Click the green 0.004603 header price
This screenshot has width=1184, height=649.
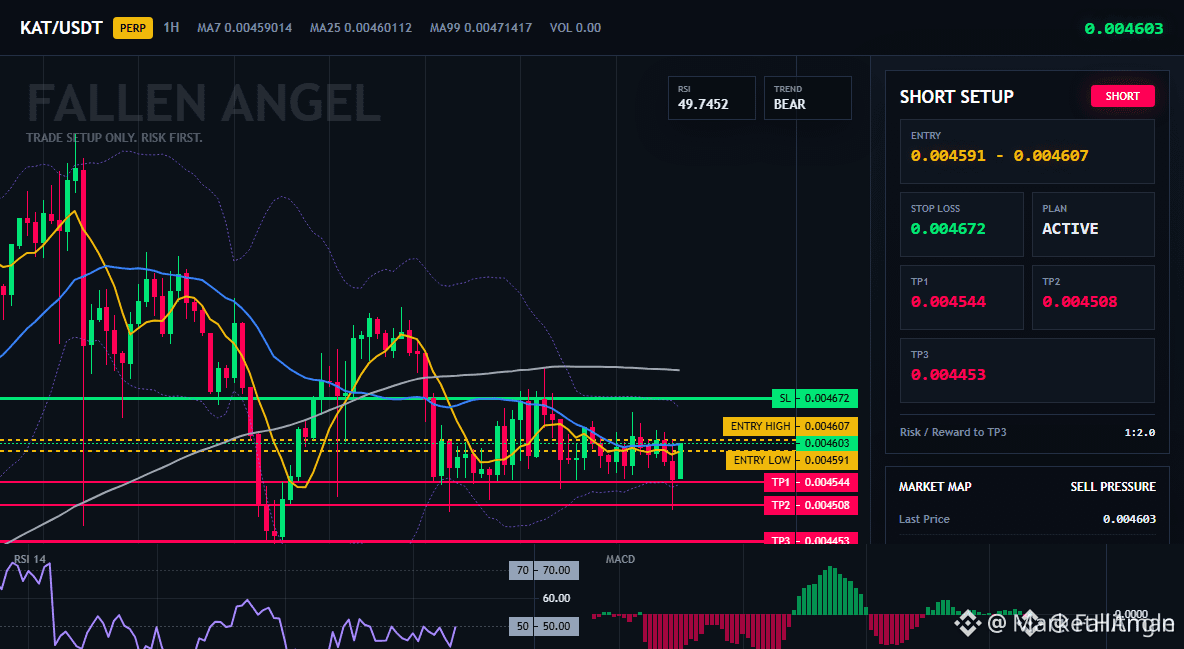(x=1124, y=29)
